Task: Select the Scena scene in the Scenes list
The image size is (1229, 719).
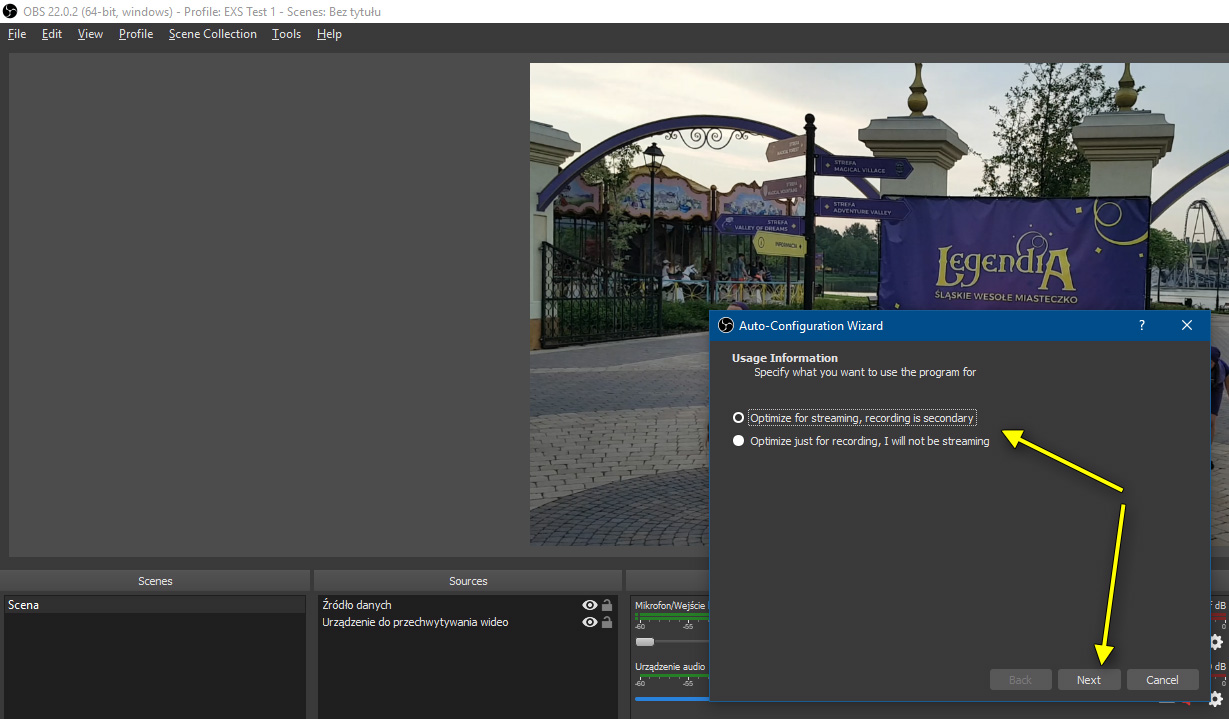Action: (155, 605)
